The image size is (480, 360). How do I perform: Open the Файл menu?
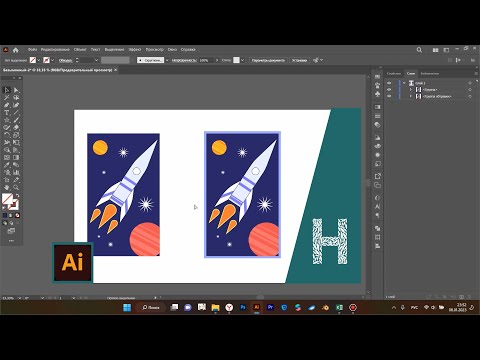coord(32,50)
